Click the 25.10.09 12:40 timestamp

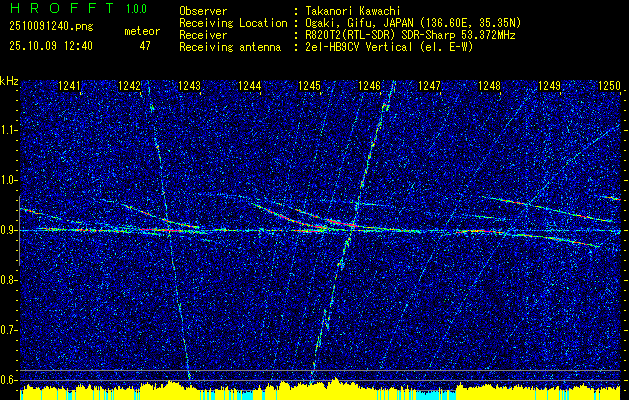pyautogui.click(x=51, y=45)
